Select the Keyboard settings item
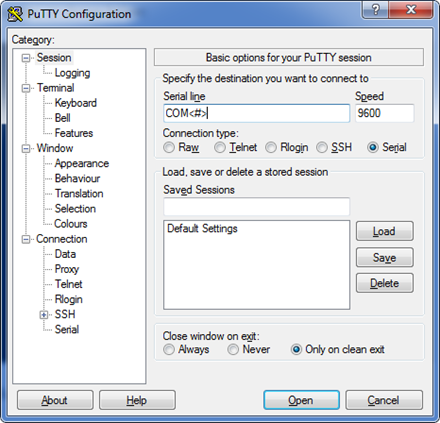This screenshot has height=423, width=440. [76, 103]
